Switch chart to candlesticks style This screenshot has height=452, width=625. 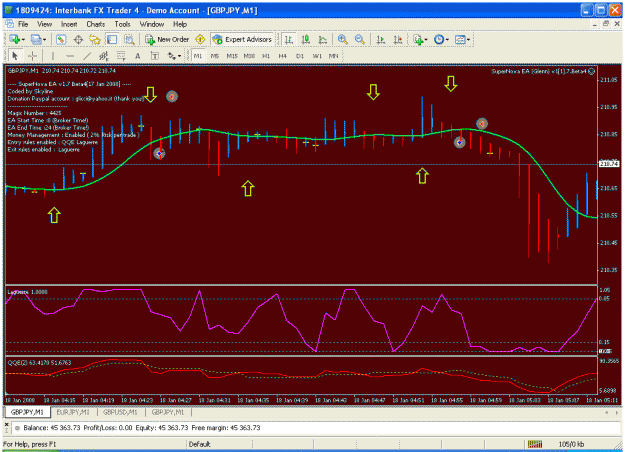(306, 39)
